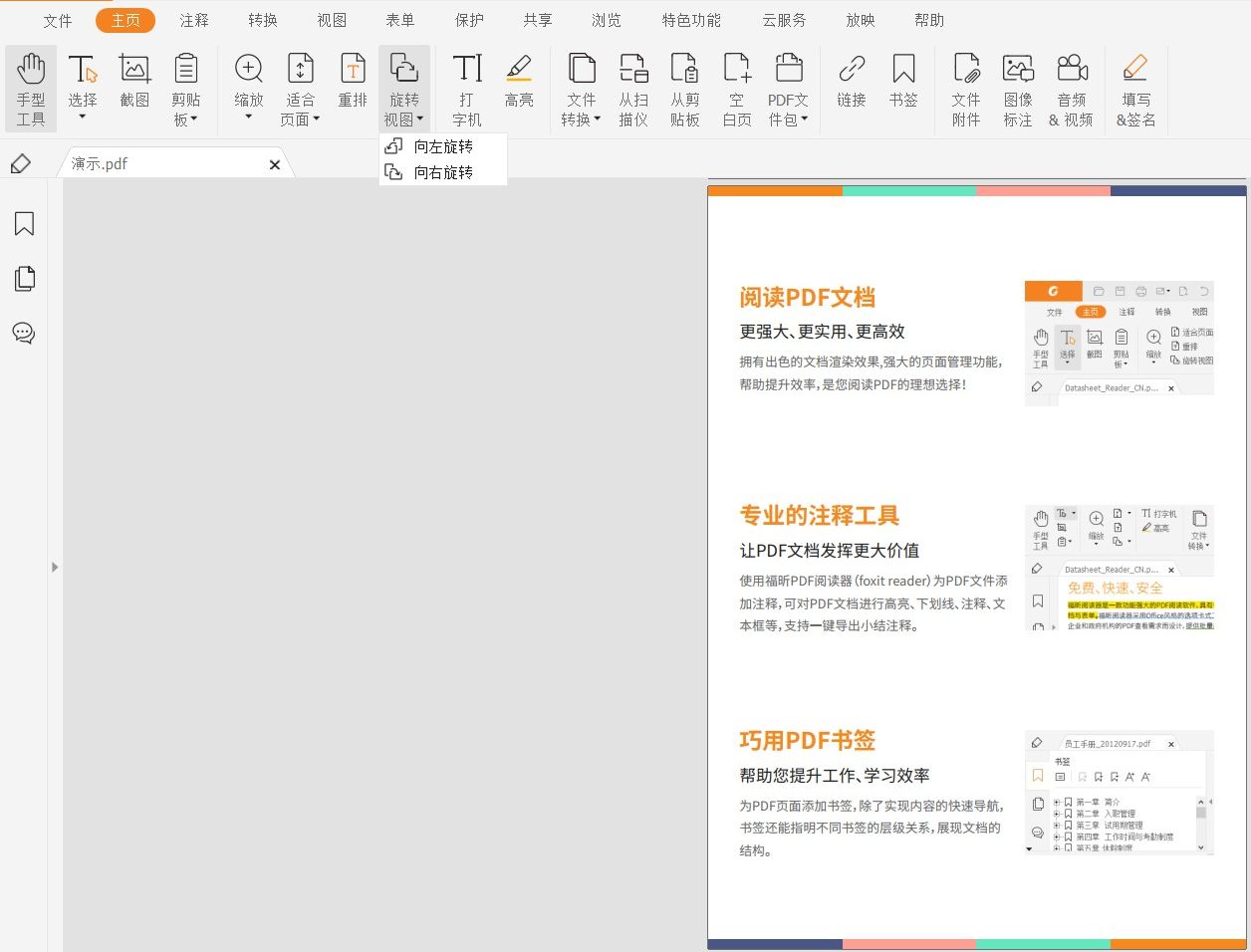Switch to the 注释 ribbon tab
This screenshot has height=952, width=1251.
point(194,19)
